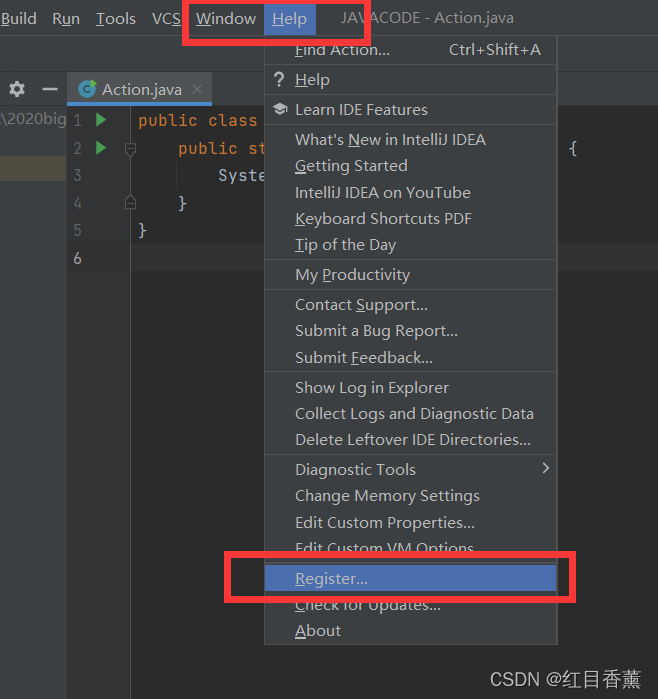Click the Help menu in menu bar
The height and width of the screenshot is (699, 658).
coord(290,19)
